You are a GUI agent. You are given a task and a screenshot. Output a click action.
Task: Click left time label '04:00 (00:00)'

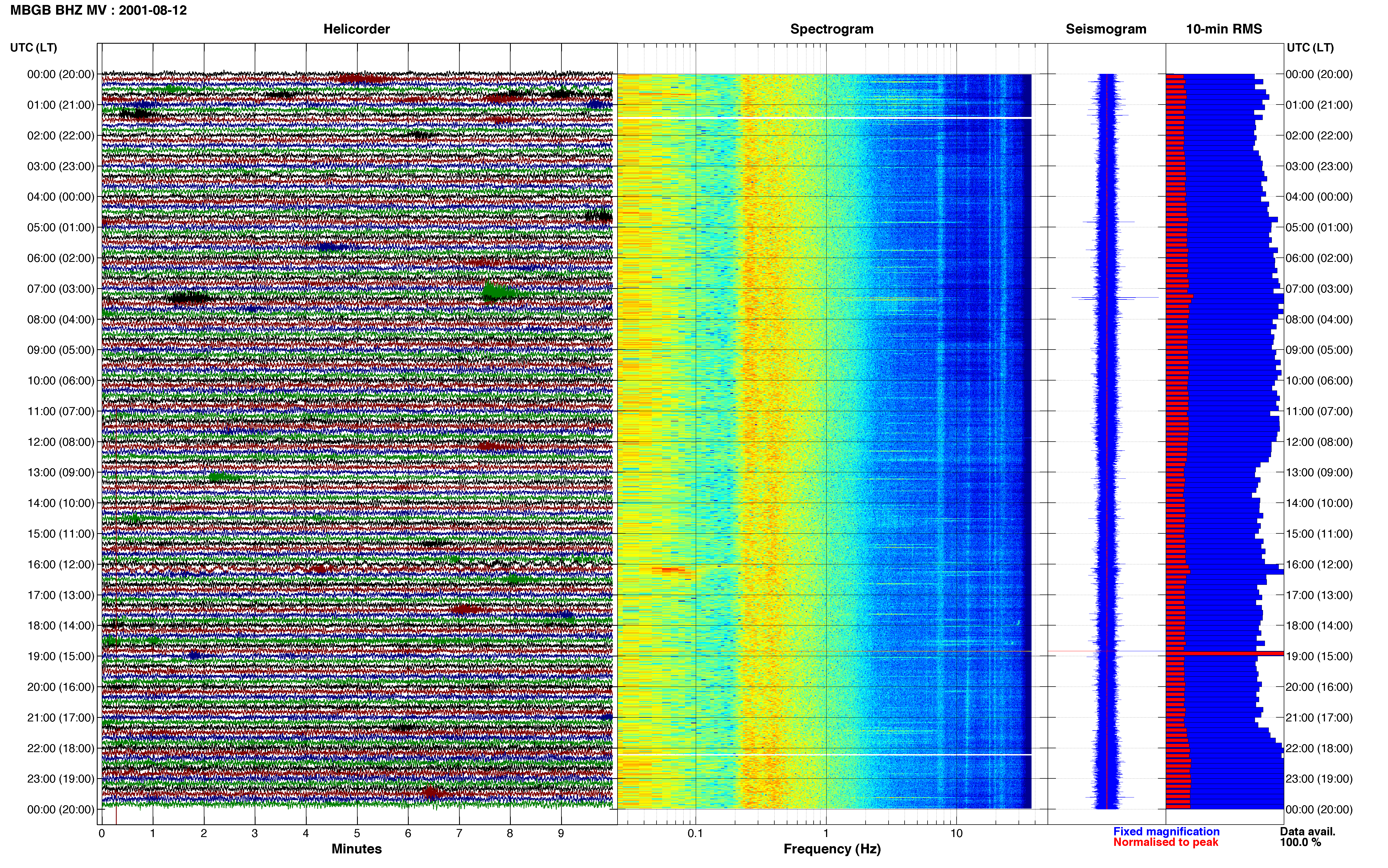(x=61, y=197)
